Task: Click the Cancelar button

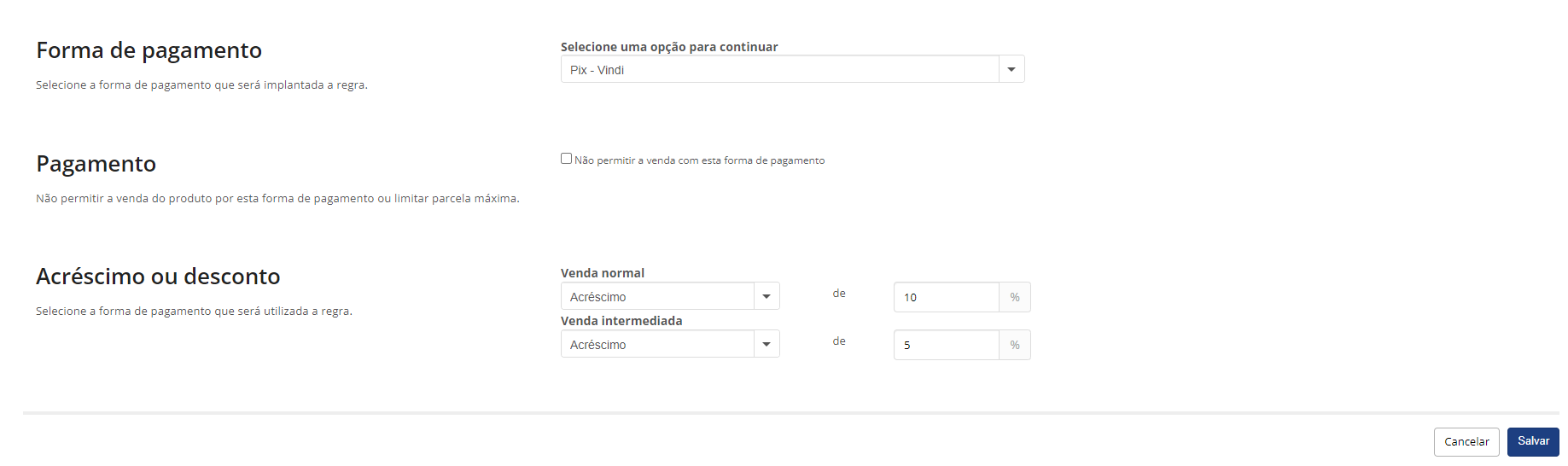Action: pyautogui.click(x=1466, y=442)
